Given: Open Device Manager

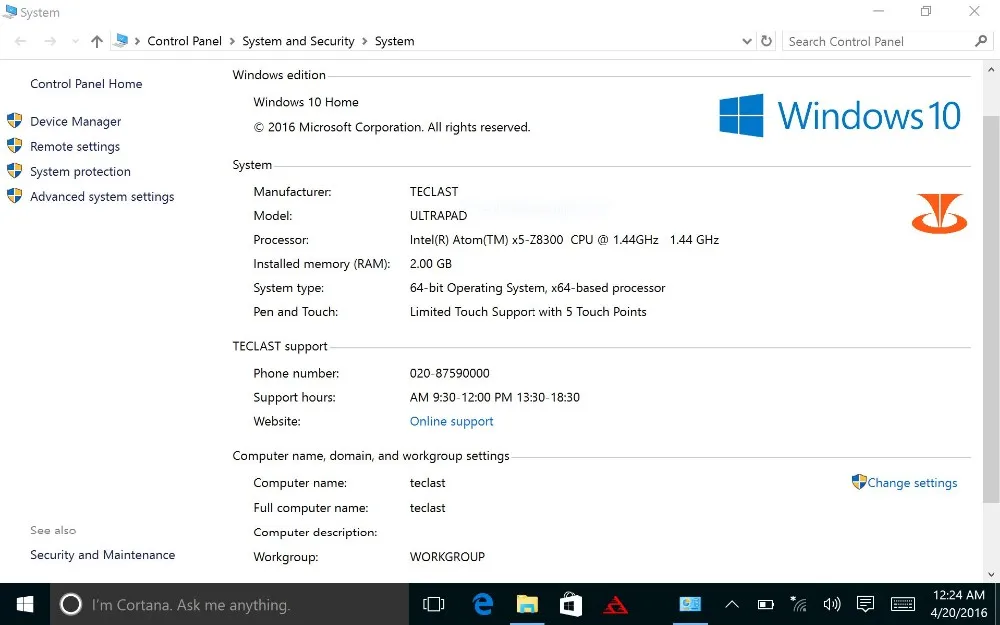Looking at the screenshot, I should (x=75, y=121).
